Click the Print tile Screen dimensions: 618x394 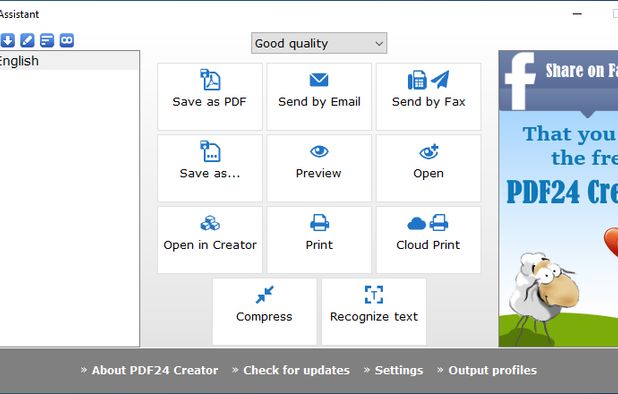[319, 240]
